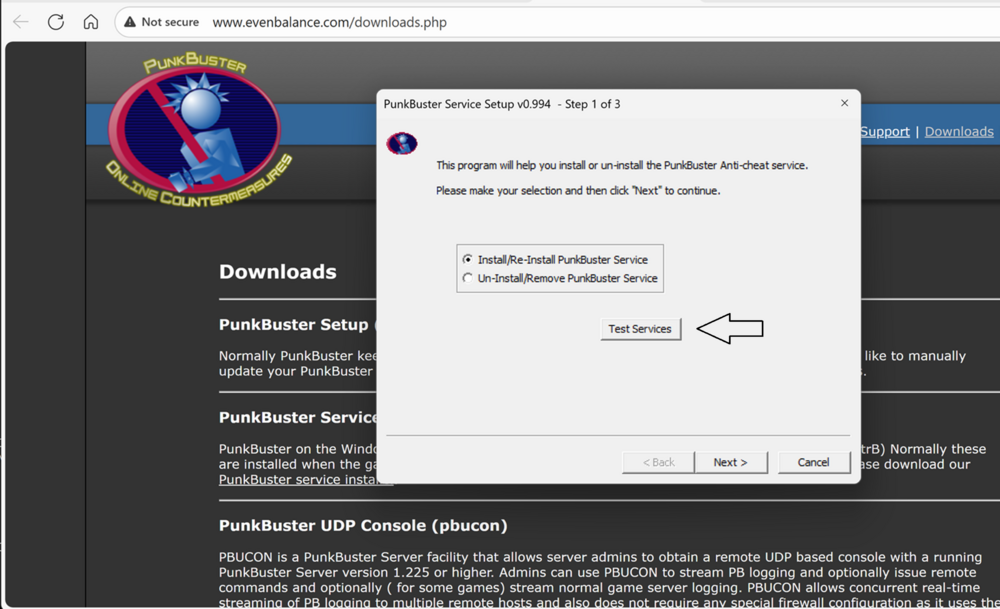This screenshot has height=609, width=1000.
Task: Click the Not secure warning indicator
Action: click(162, 22)
